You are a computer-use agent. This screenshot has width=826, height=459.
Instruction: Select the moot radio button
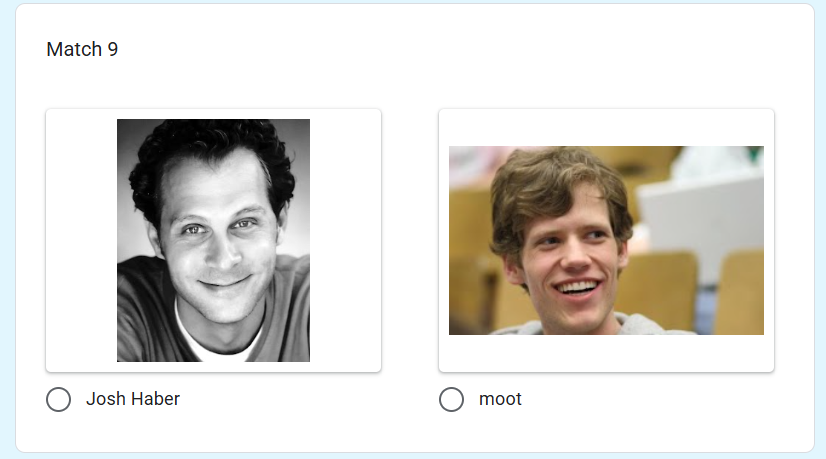click(x=451, y=399)
